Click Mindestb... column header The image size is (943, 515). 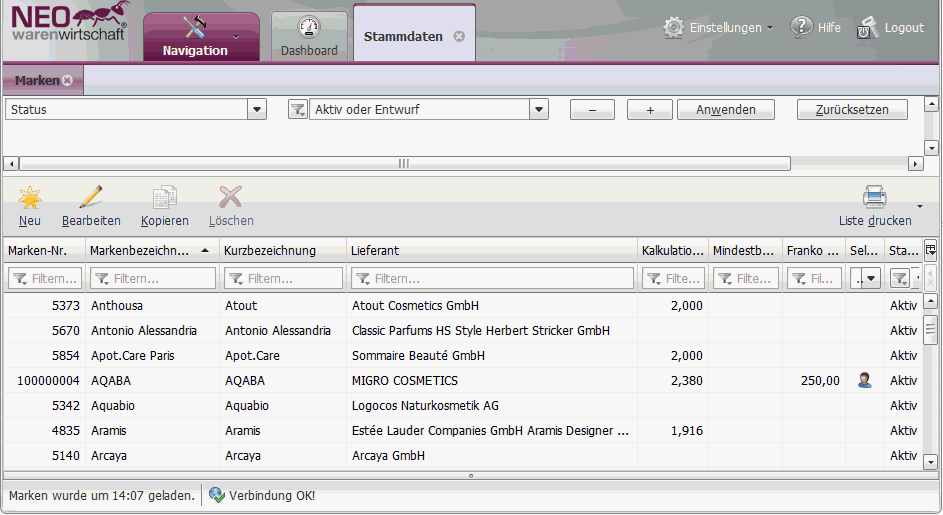[x=745, y=250]
